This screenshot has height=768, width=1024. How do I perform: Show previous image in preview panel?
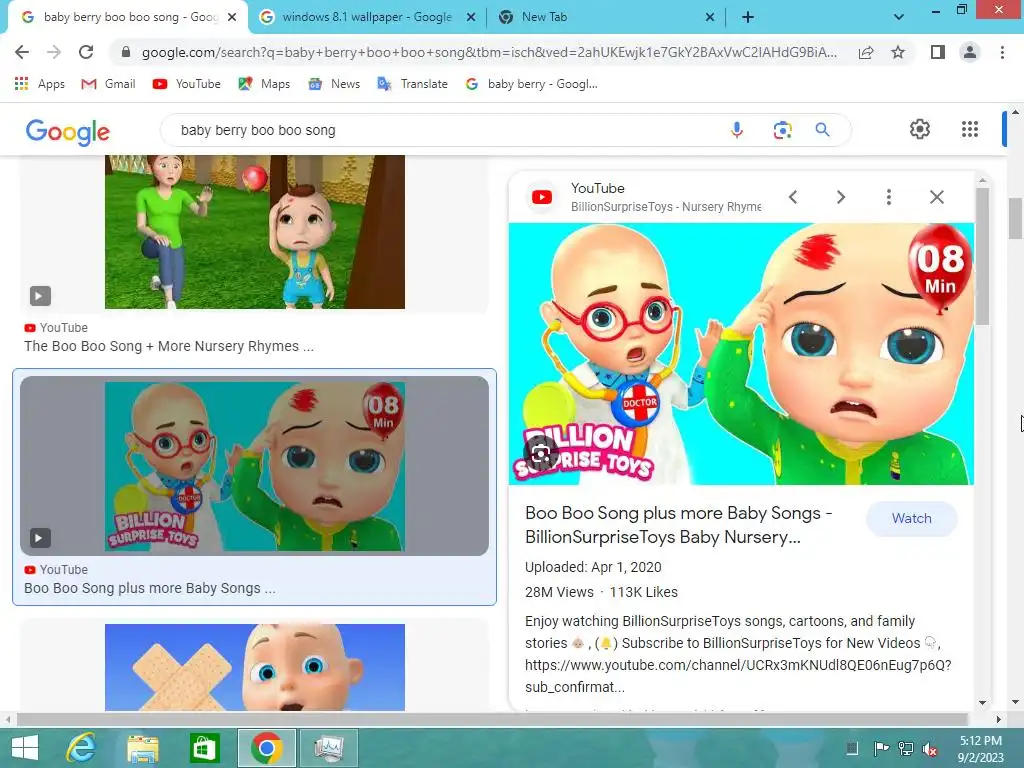[x=793, y=197]
